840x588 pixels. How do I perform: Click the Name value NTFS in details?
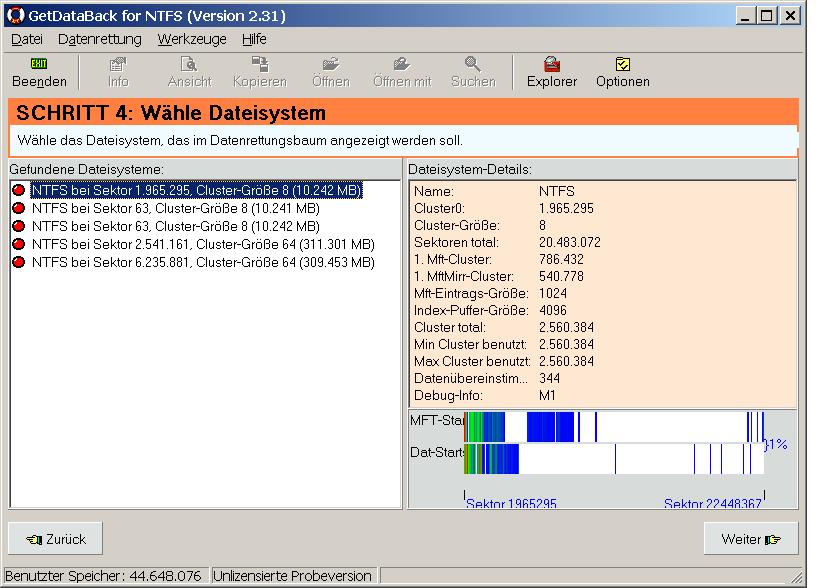557,191
